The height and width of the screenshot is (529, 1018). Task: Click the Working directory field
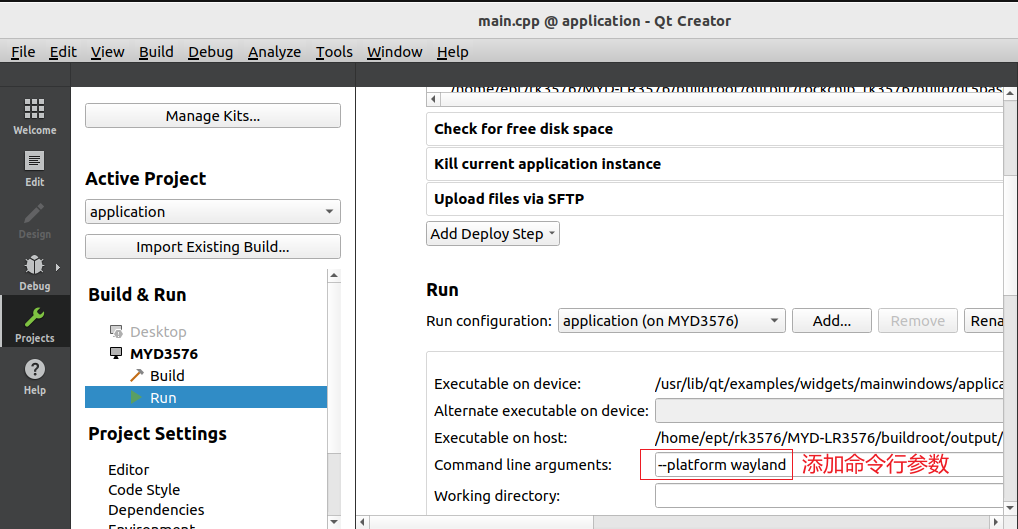coord(829,496)
